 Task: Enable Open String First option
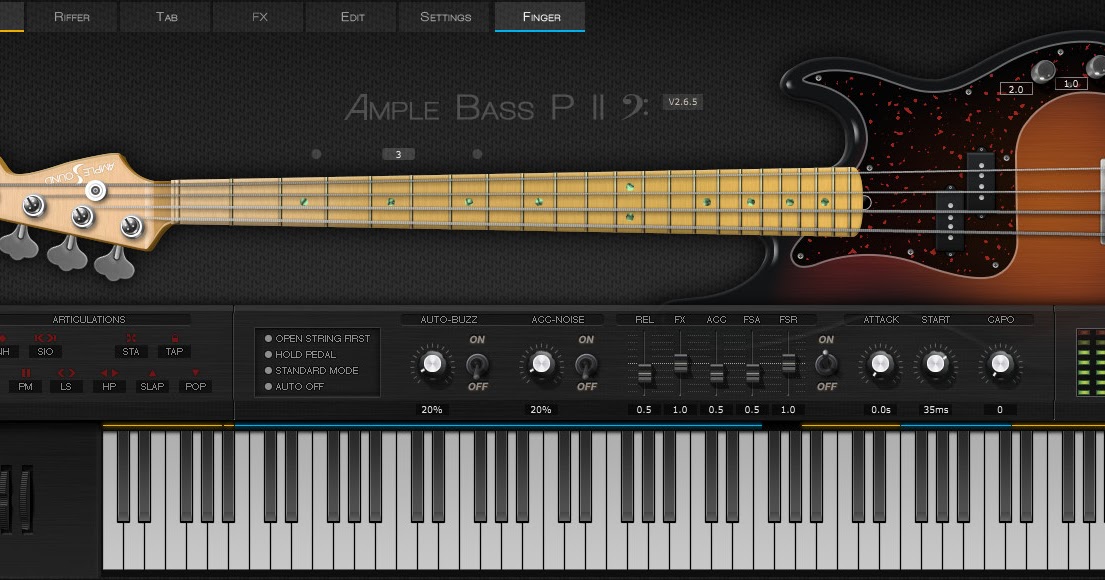click(x=317, y=338)
